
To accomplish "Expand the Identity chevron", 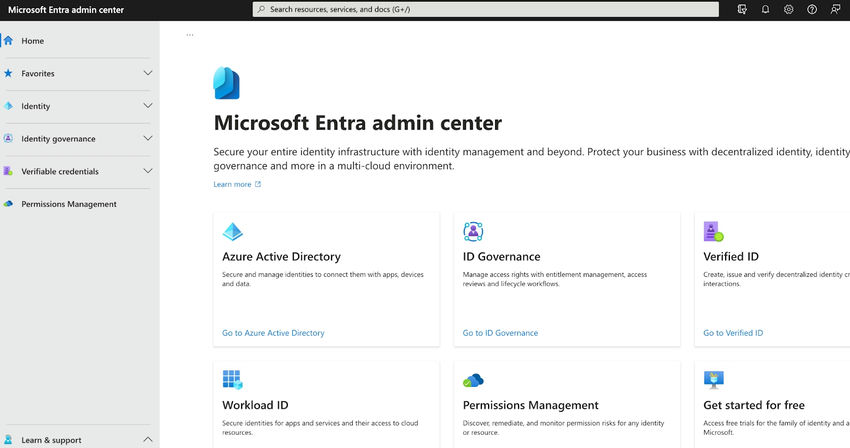I will coord(147,106).
